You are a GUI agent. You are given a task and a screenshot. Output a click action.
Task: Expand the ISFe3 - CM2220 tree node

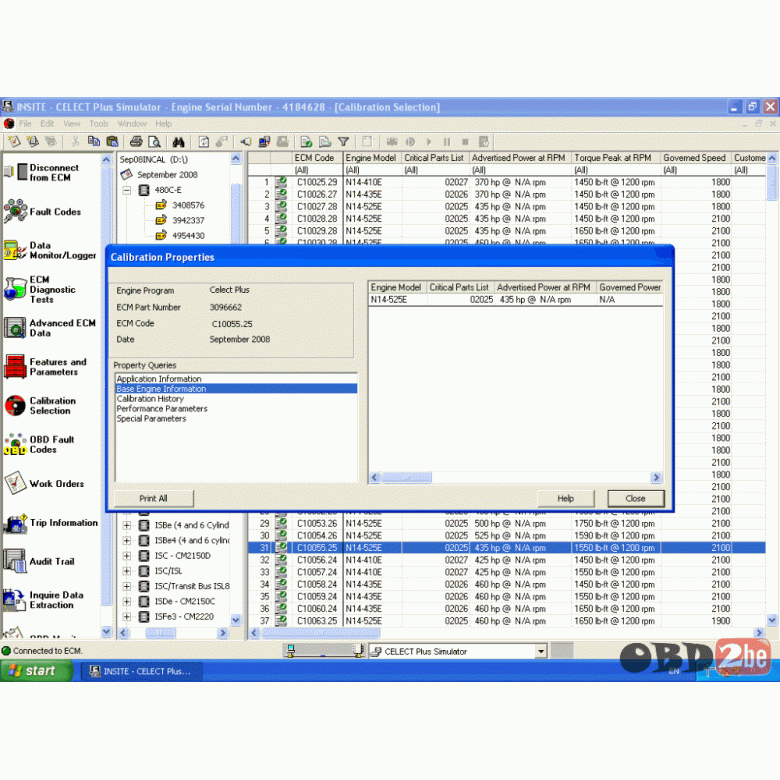(x=127, y=616)
